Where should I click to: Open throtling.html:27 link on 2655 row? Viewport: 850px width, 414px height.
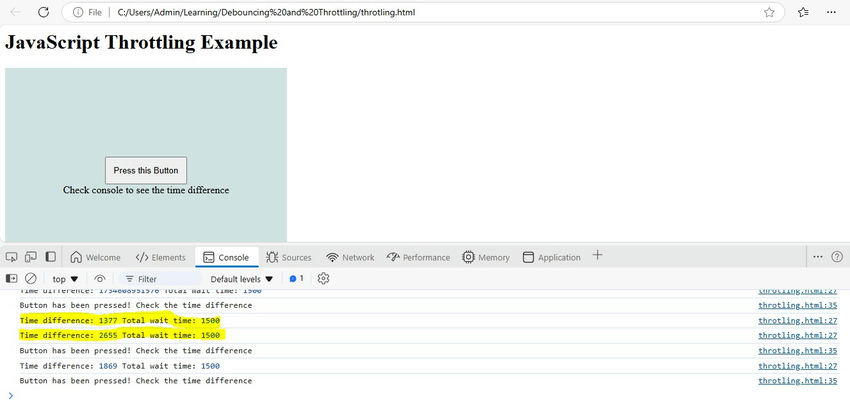(x=797, y=335)
